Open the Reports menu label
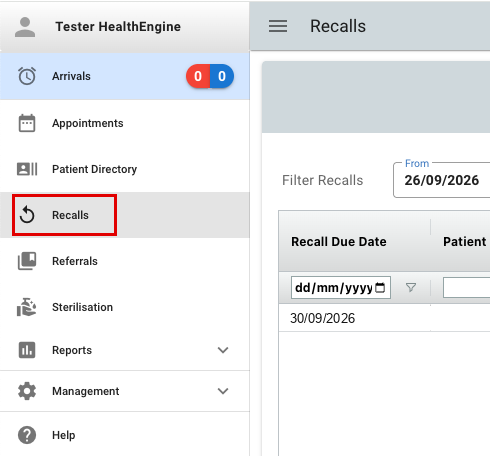The image size is (490, 456). pyautogui.click(x=72, y=350)
